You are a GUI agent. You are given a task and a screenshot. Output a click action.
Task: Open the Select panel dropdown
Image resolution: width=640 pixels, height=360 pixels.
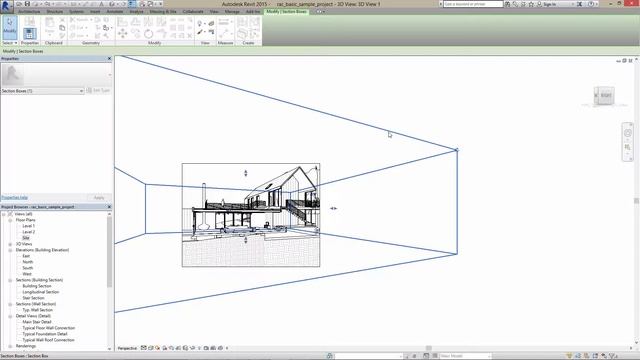[10, 43]
